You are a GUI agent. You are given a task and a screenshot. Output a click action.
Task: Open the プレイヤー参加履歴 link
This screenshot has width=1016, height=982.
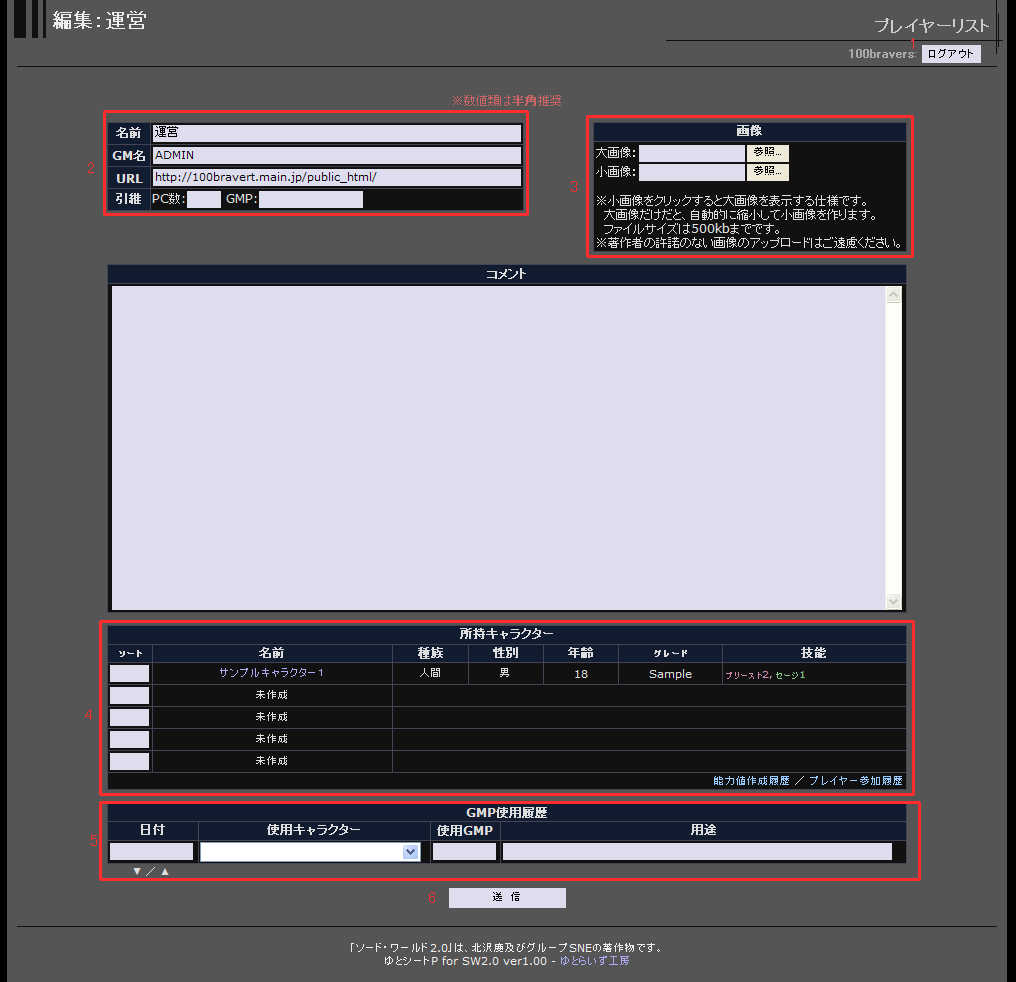855,780
